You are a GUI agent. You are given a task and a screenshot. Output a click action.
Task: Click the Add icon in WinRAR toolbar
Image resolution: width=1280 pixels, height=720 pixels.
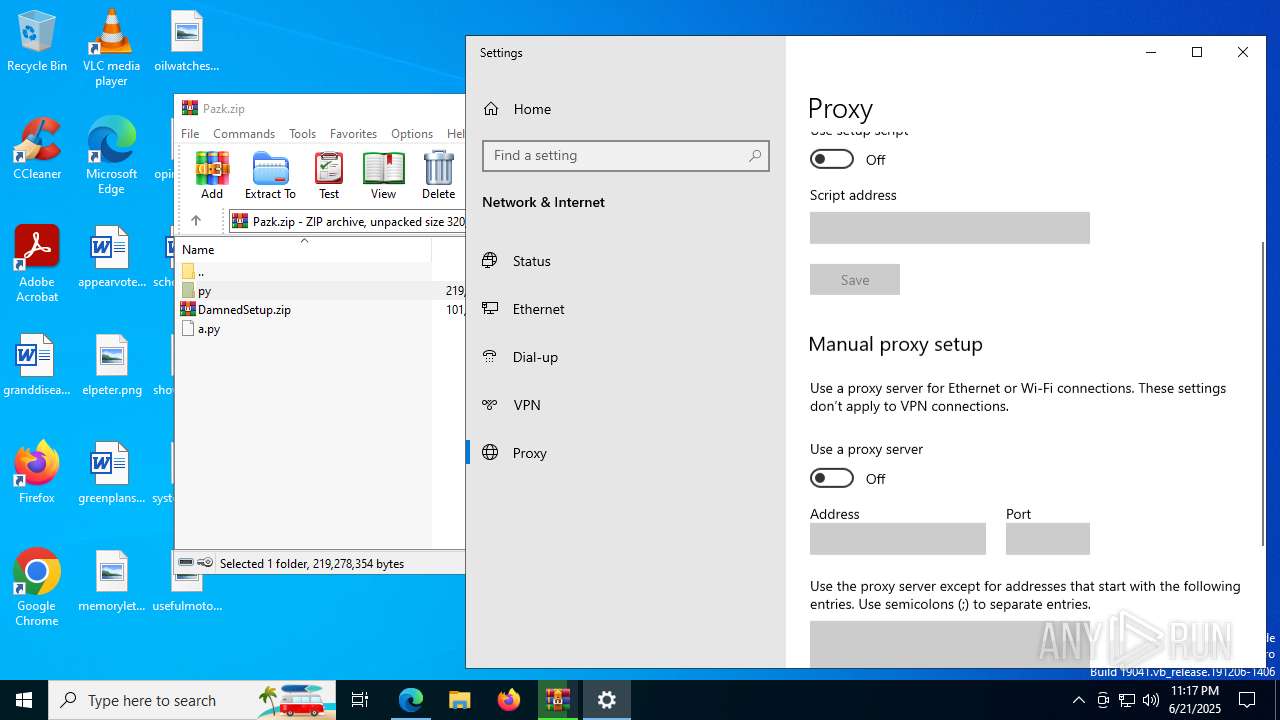pos(212,175)
